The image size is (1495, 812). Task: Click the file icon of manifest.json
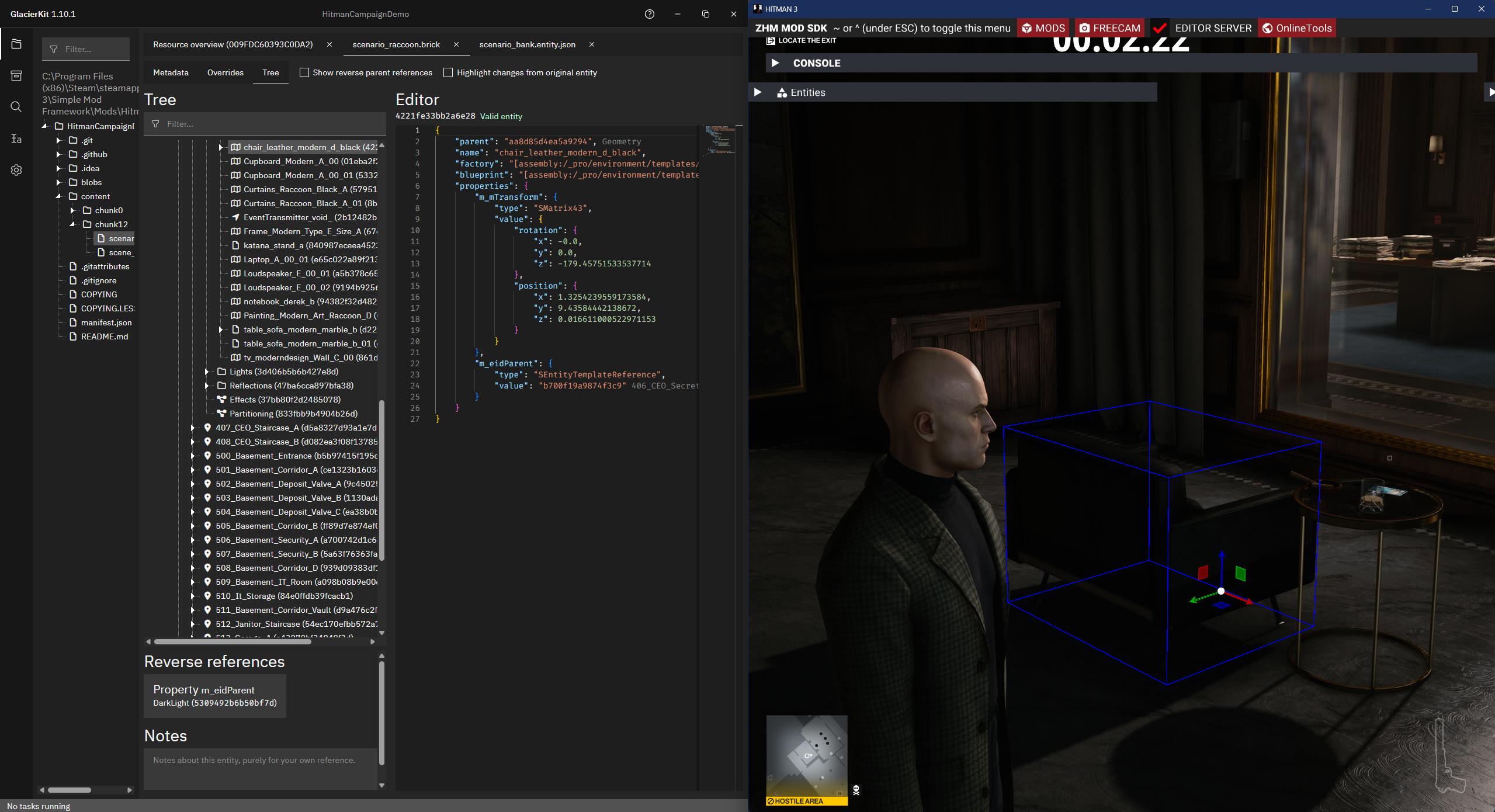click(73, 322)
